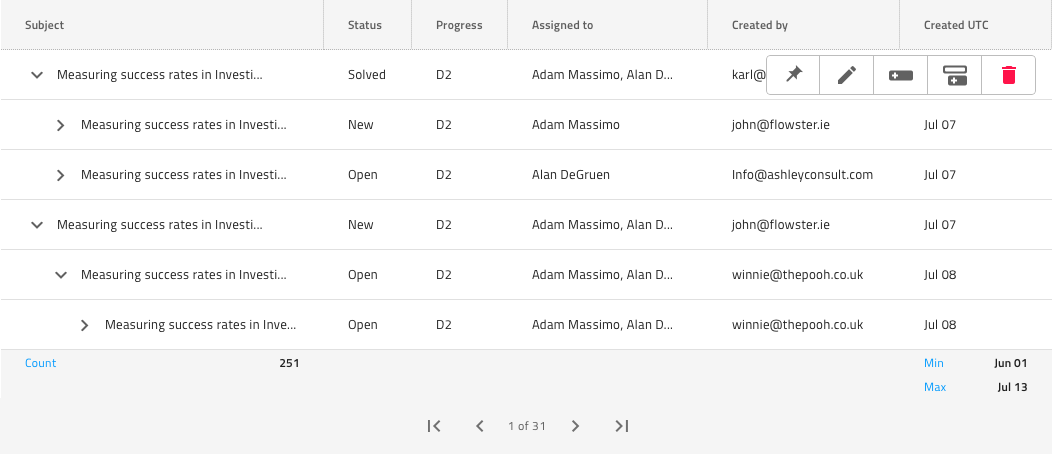Sort by the Subject column header
The width and height of the screenshot is (1052, 454).
tap(45, 25)
